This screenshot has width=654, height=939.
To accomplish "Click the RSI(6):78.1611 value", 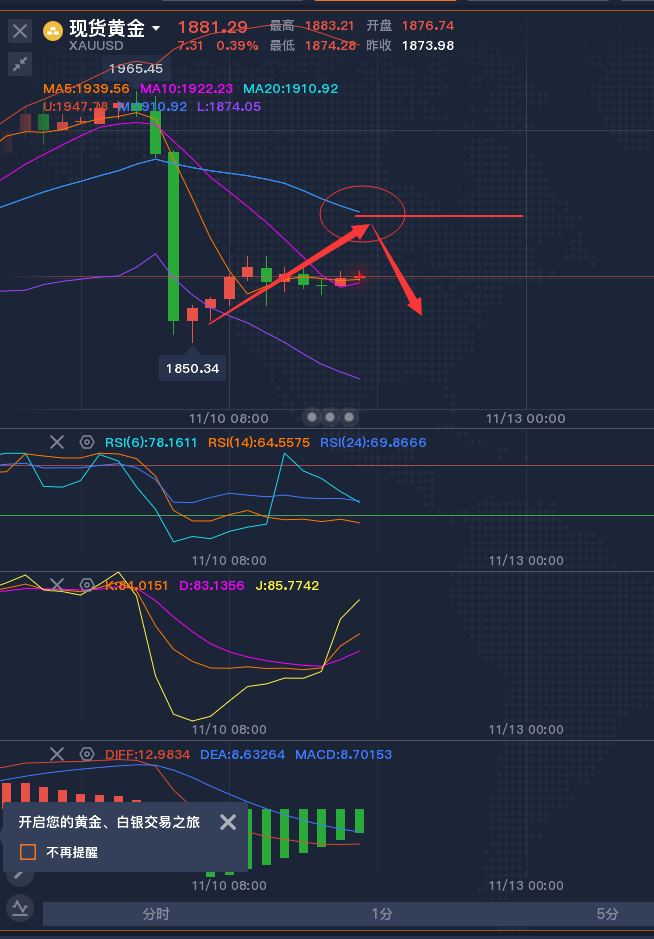I will 151,443.
